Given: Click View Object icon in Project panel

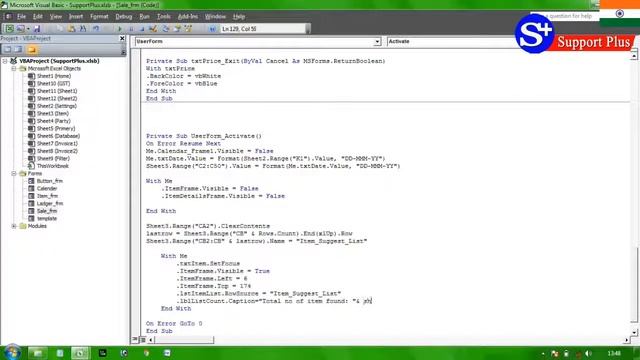Looking at the screenshot, I should (x=18, y=49).
